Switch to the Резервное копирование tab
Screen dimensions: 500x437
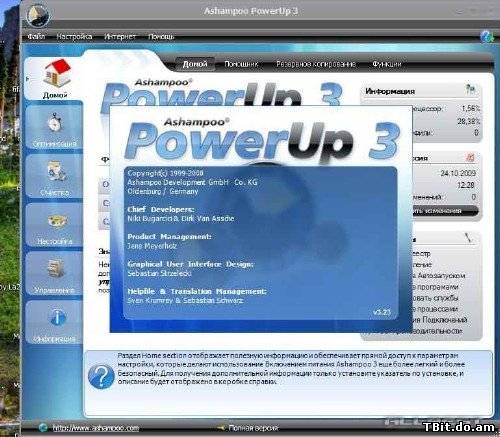tap(315, 64)
